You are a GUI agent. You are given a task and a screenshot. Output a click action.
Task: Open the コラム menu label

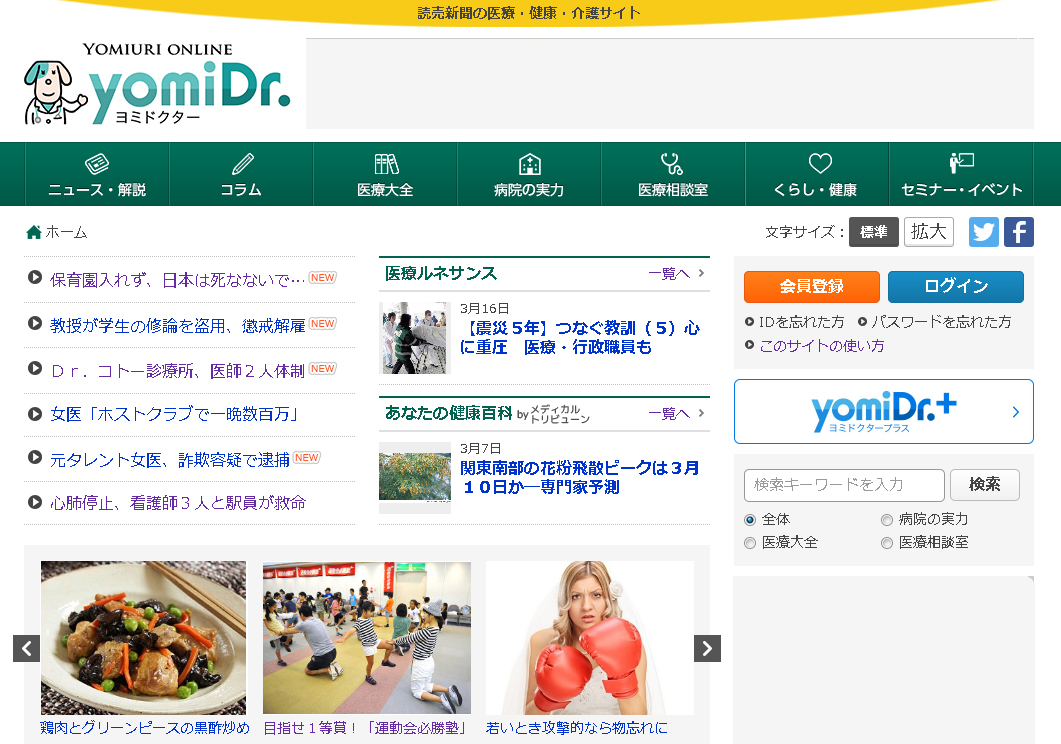[241, 190]
